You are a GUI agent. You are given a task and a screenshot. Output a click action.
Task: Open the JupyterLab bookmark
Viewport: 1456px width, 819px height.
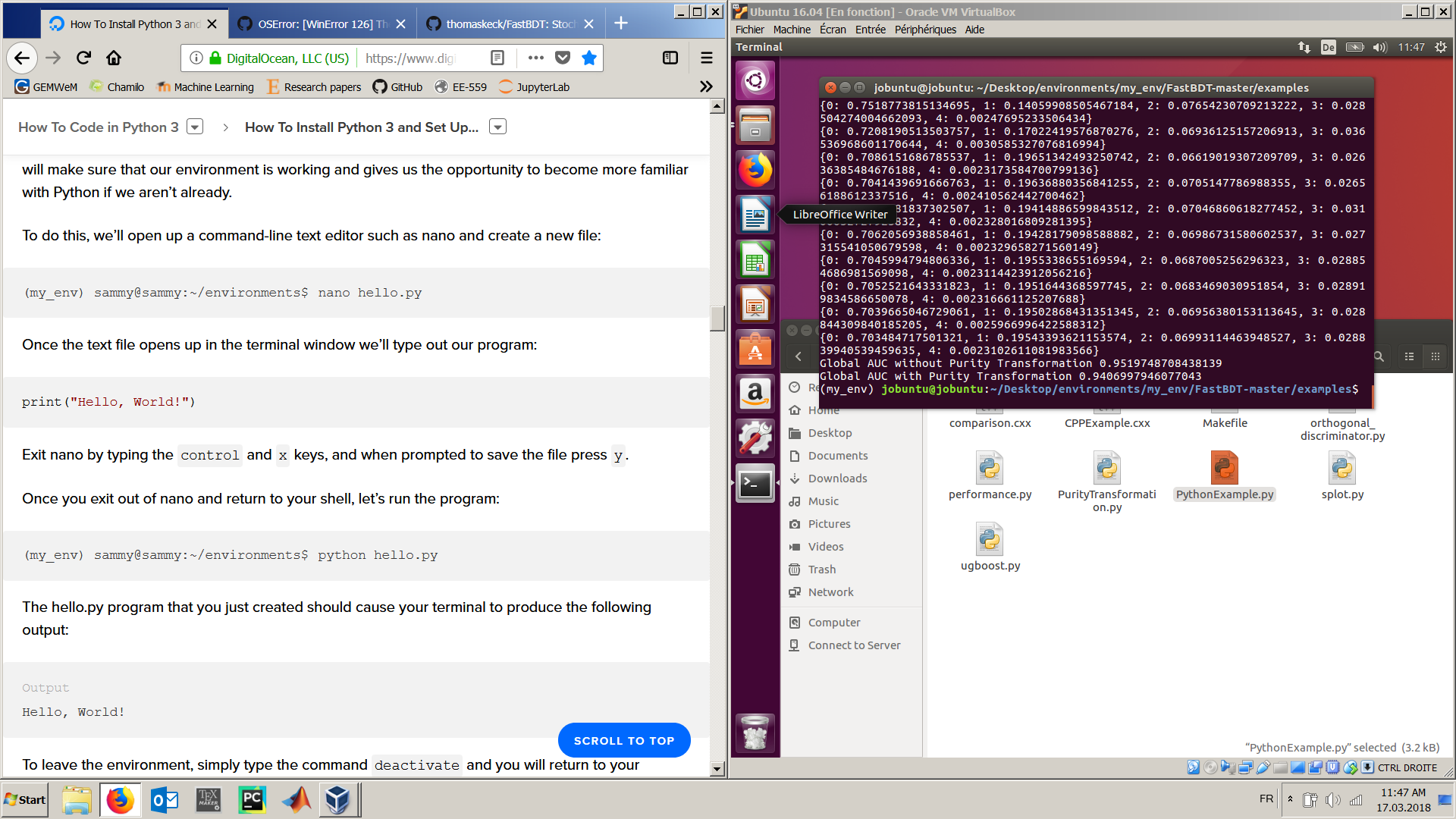(534, 86)
